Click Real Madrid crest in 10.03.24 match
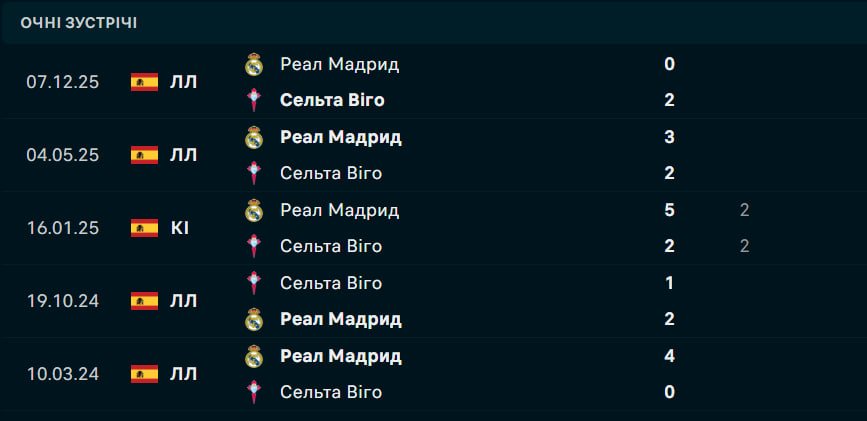 254,356
